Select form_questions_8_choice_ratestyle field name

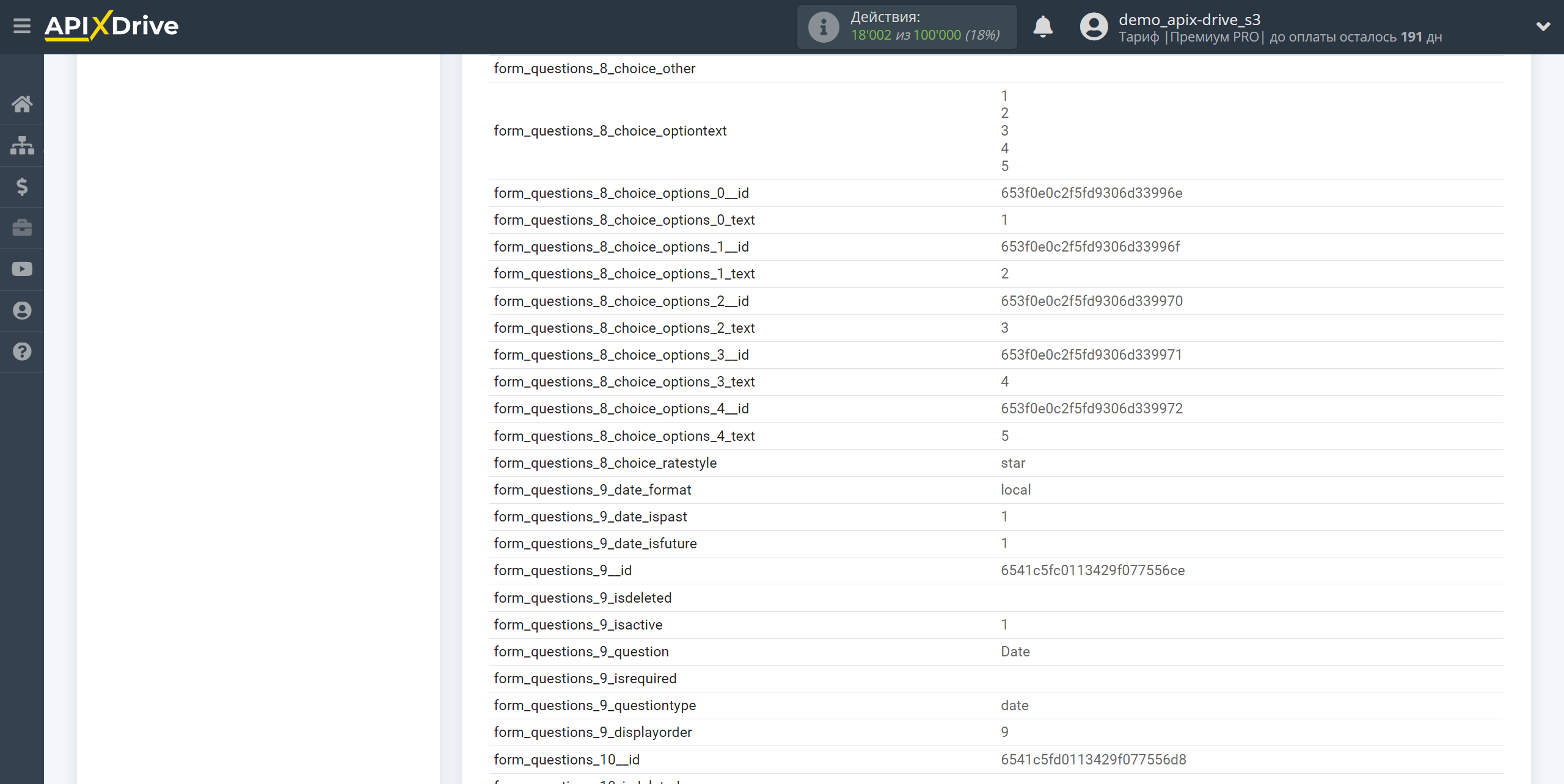pos(605,463)
